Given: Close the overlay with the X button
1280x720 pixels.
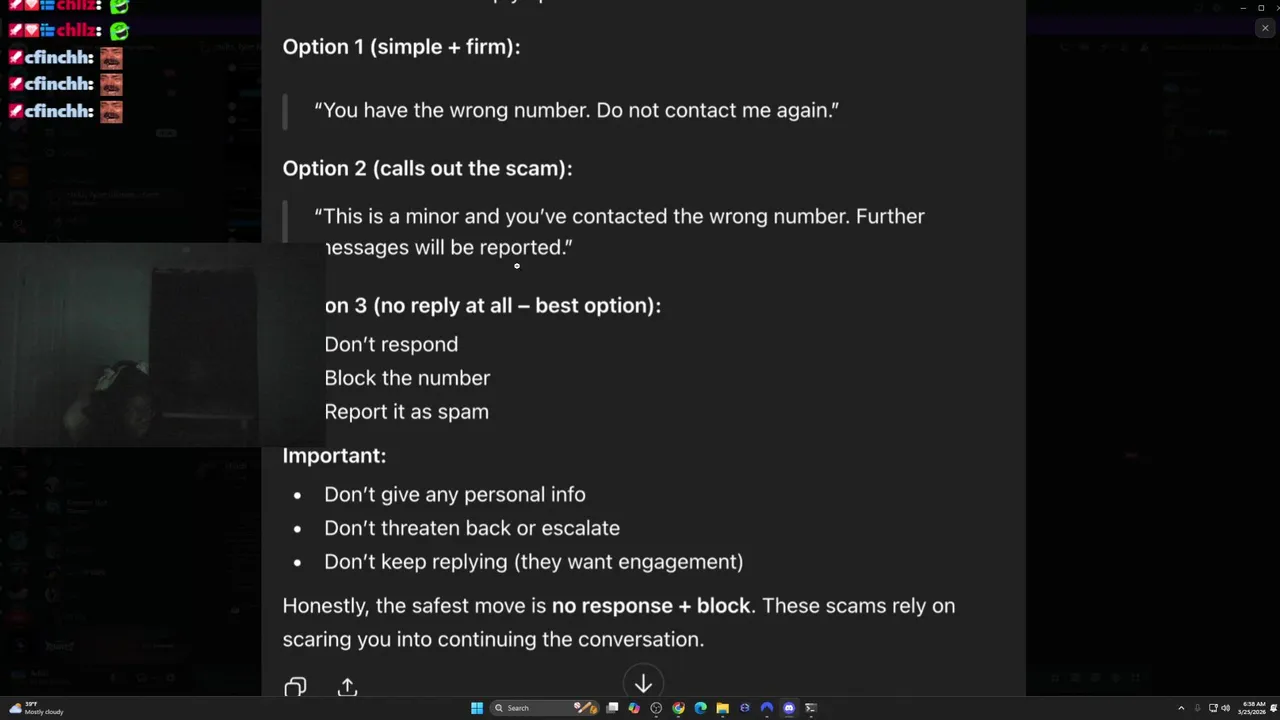Looking at the screenshot, I should click(1265, 28).
